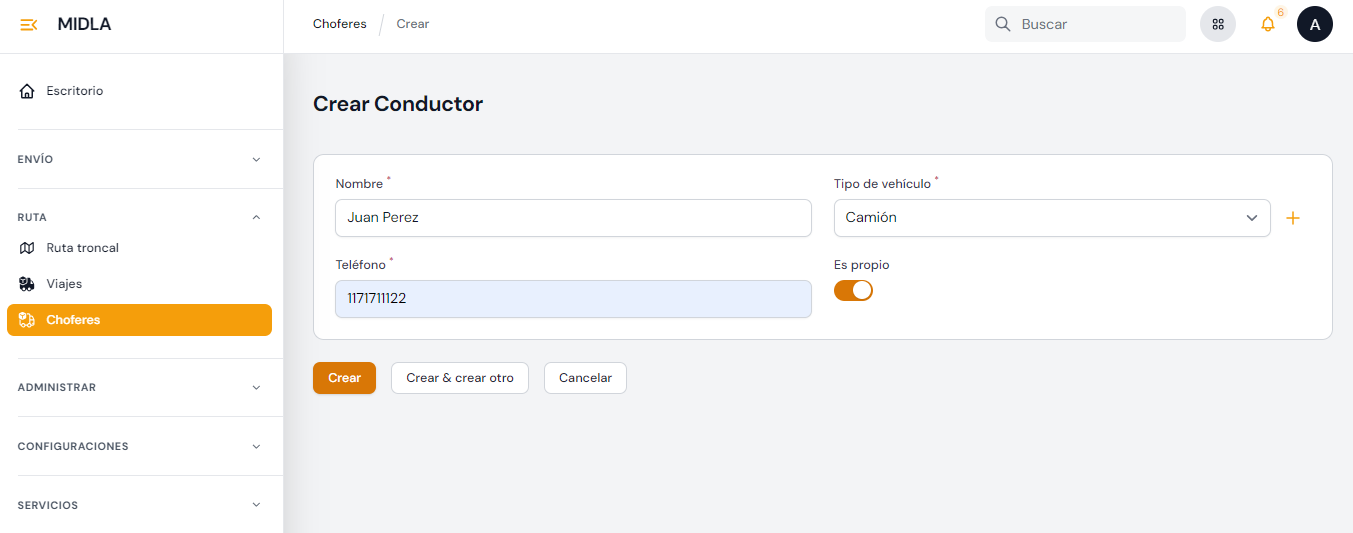Screen dimensions: 1353x533
Task: Collapse sidebar with the hamburger icon
Action: 28,24
